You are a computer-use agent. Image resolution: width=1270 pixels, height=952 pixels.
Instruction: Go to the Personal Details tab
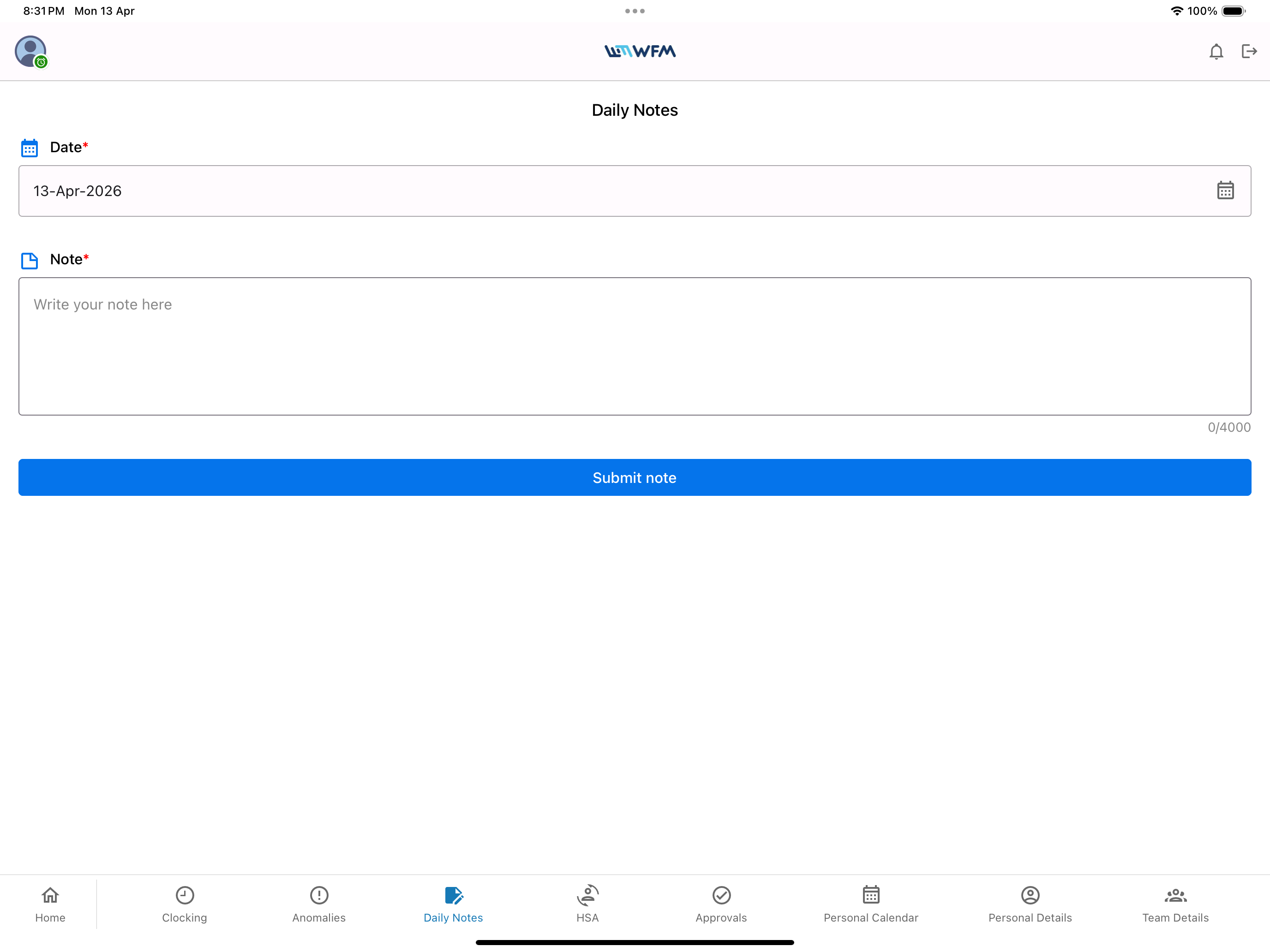[x=1030, y=904]
